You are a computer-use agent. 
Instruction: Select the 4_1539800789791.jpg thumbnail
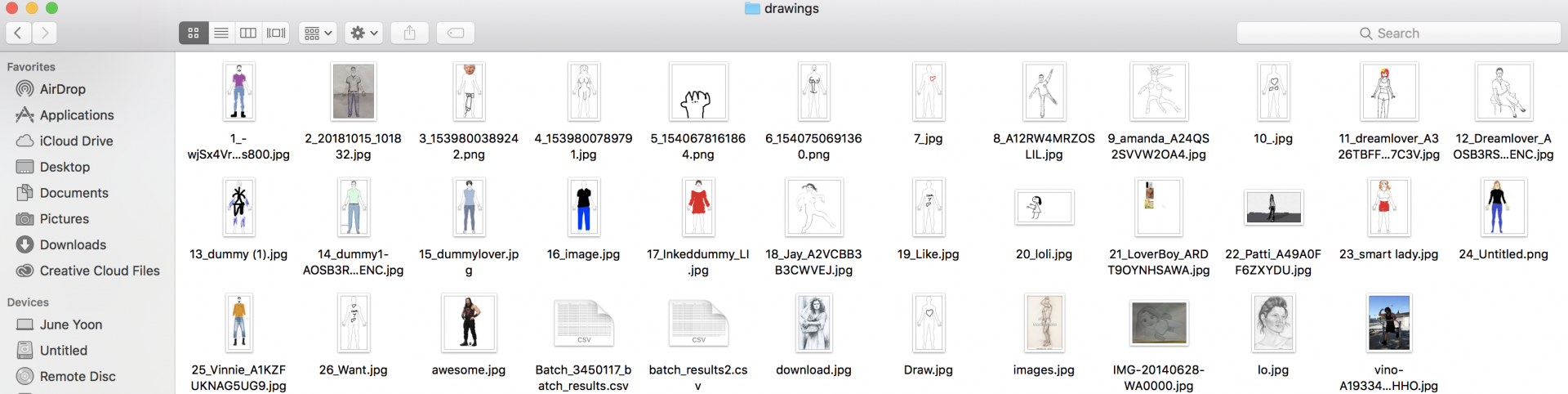pos(584,92)
